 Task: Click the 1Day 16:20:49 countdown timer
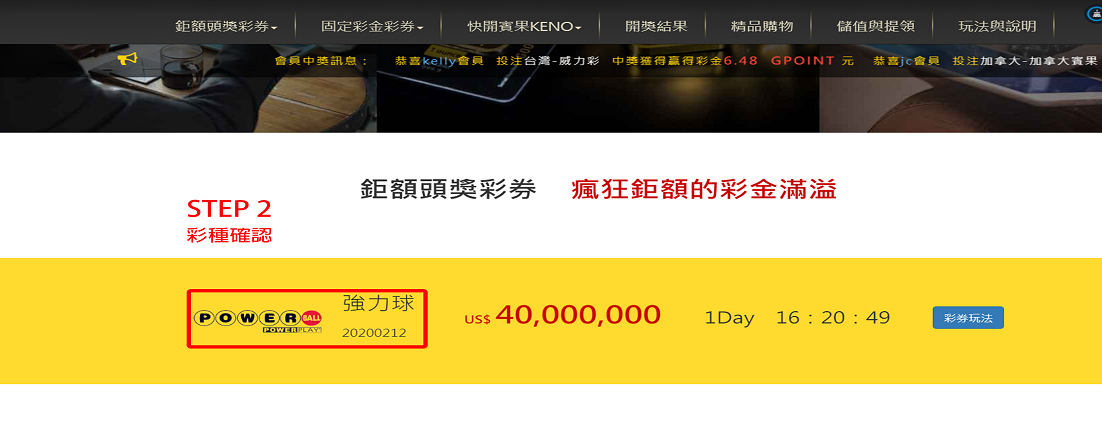click(798, 318)
